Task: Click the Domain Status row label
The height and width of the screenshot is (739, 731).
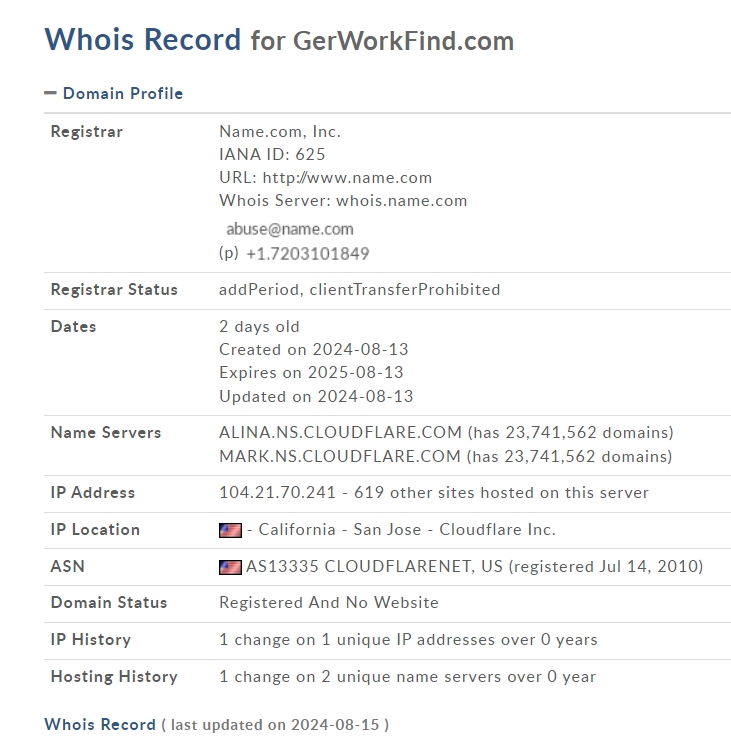Action: 109,603
